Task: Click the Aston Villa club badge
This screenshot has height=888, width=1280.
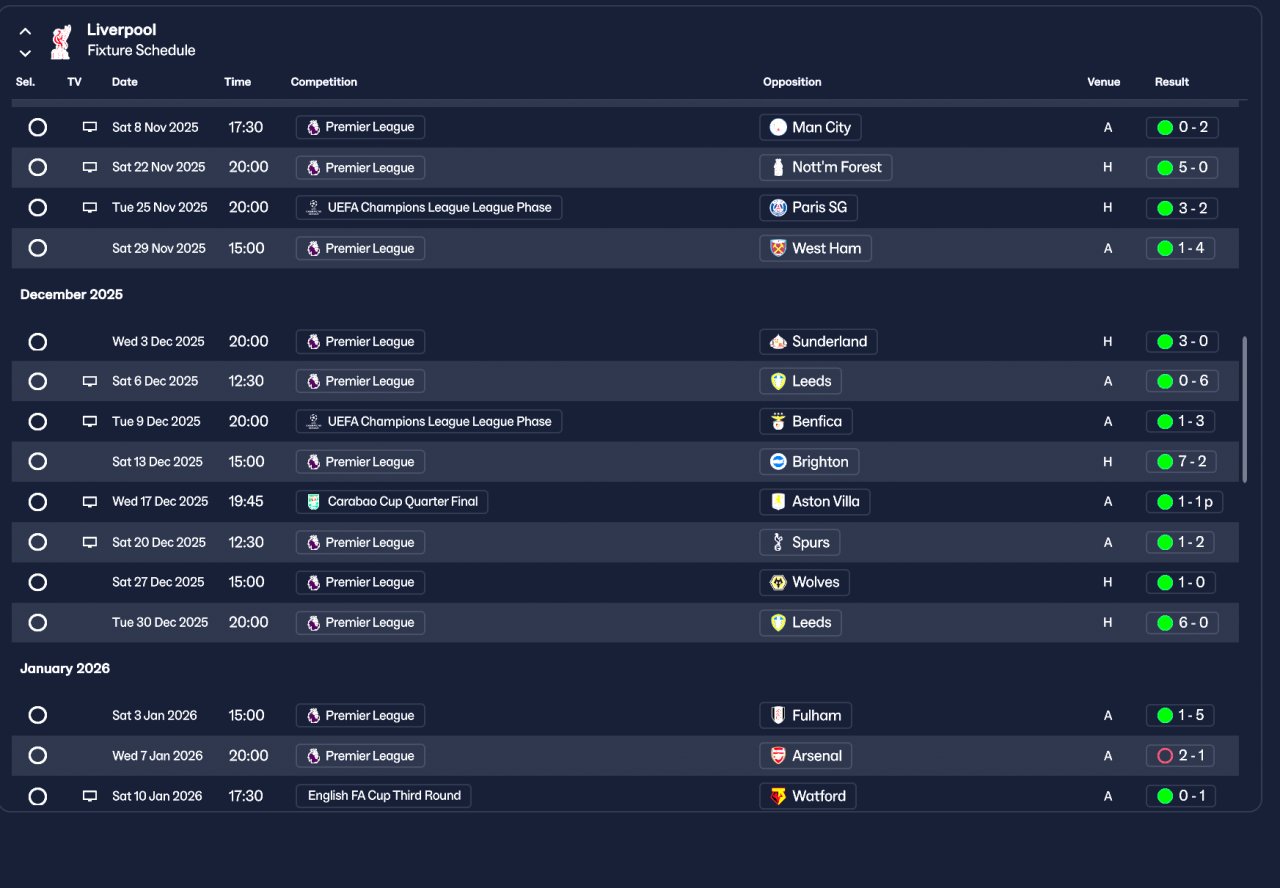Action: click(778, 502)
